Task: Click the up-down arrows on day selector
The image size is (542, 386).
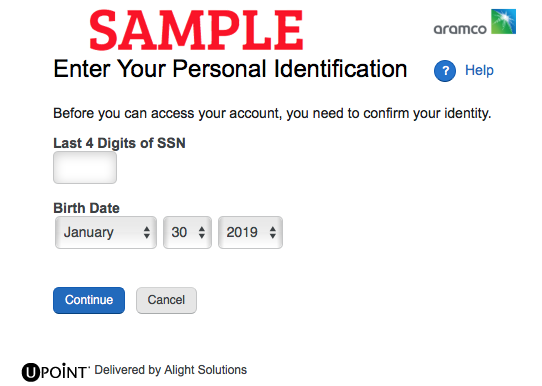Action: (202, 232)
